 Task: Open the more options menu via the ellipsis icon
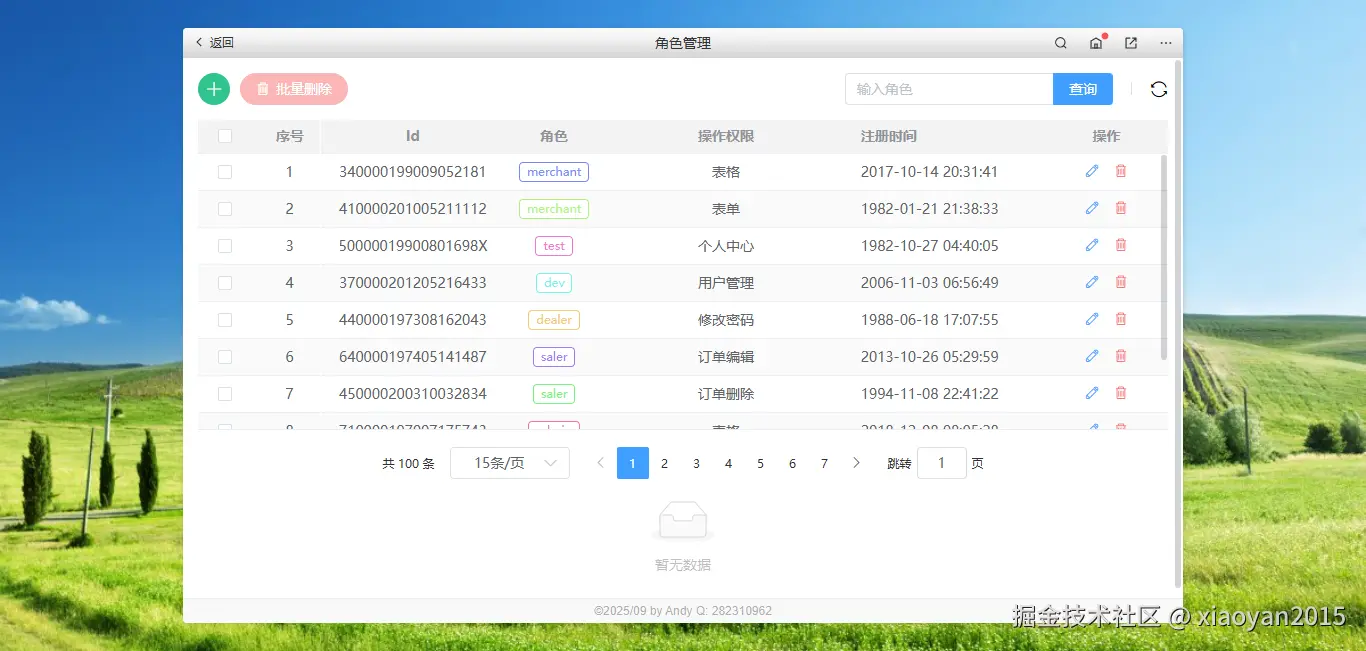[1165, 43]
